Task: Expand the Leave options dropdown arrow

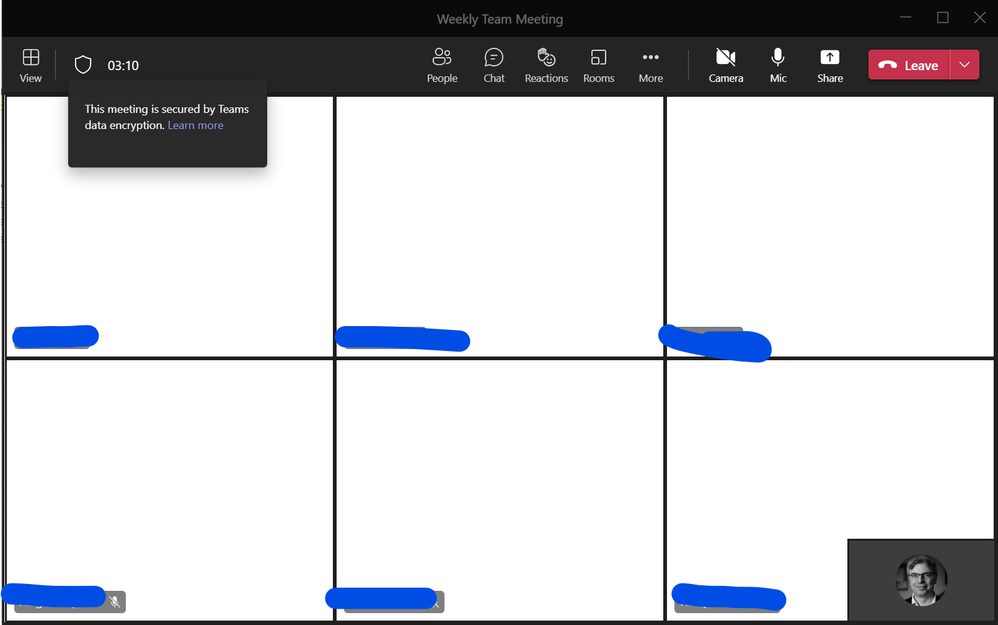Action: 964,65
